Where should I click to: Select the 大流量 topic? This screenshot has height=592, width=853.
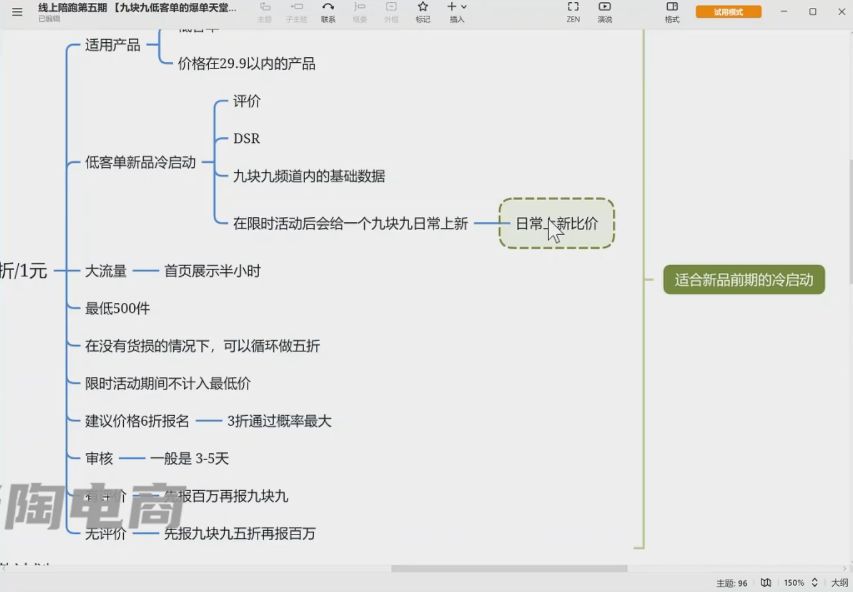(x=106, y=271)
